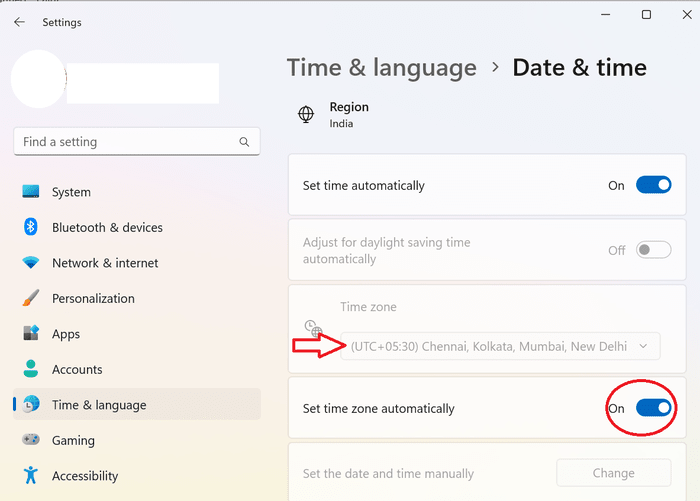Click the Time zone dropdown chevron
Viewport: 700px width, 501px height.
pyautogui.click(x=643, y=346)
